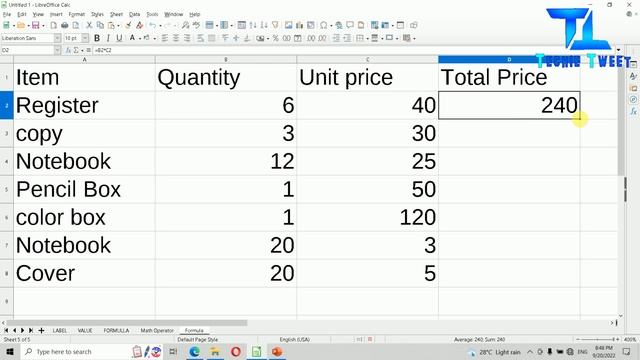Expand the Borders dropdown arrow
Viewport: 640px width, 360px height.
(x=367, y=38)
